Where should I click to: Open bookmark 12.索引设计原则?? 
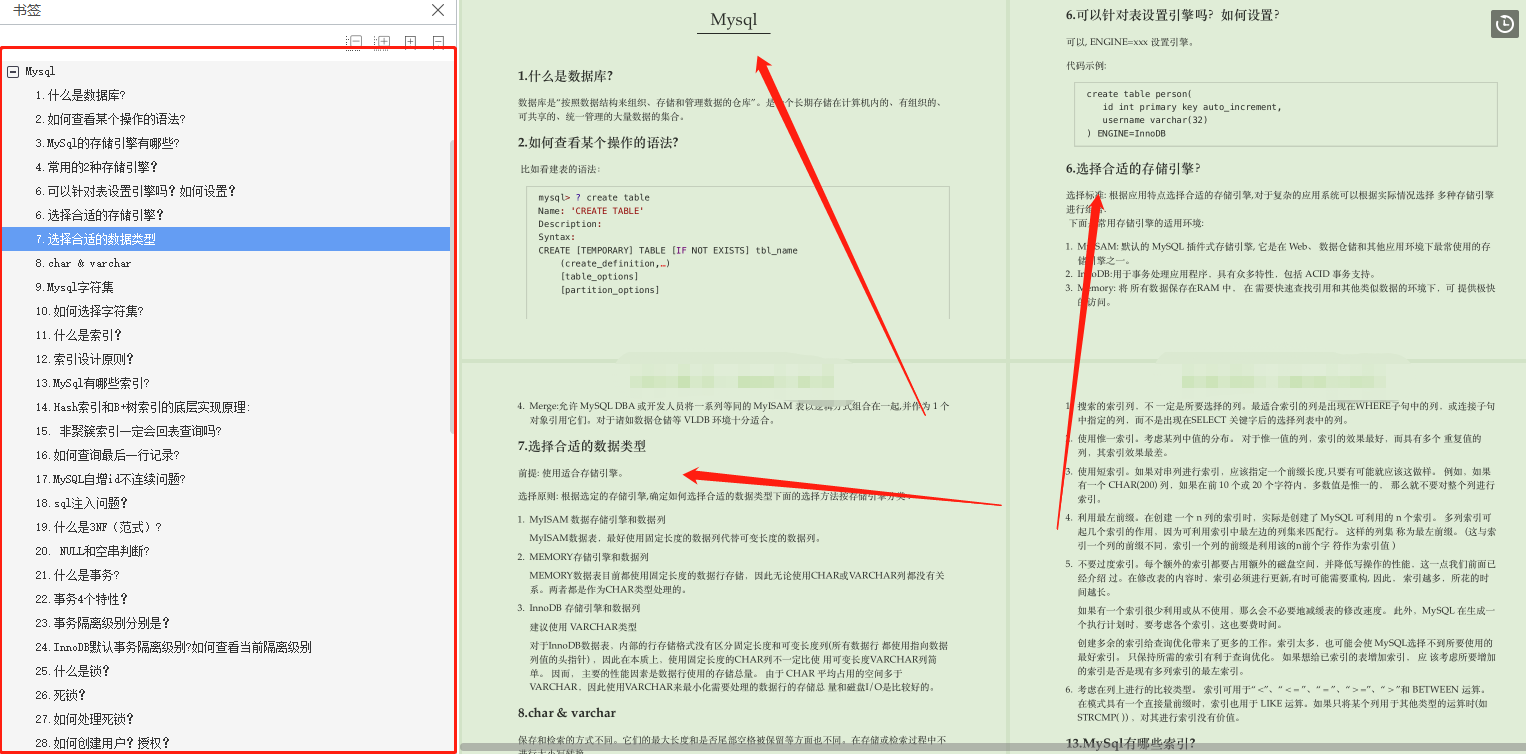[84, 359]
